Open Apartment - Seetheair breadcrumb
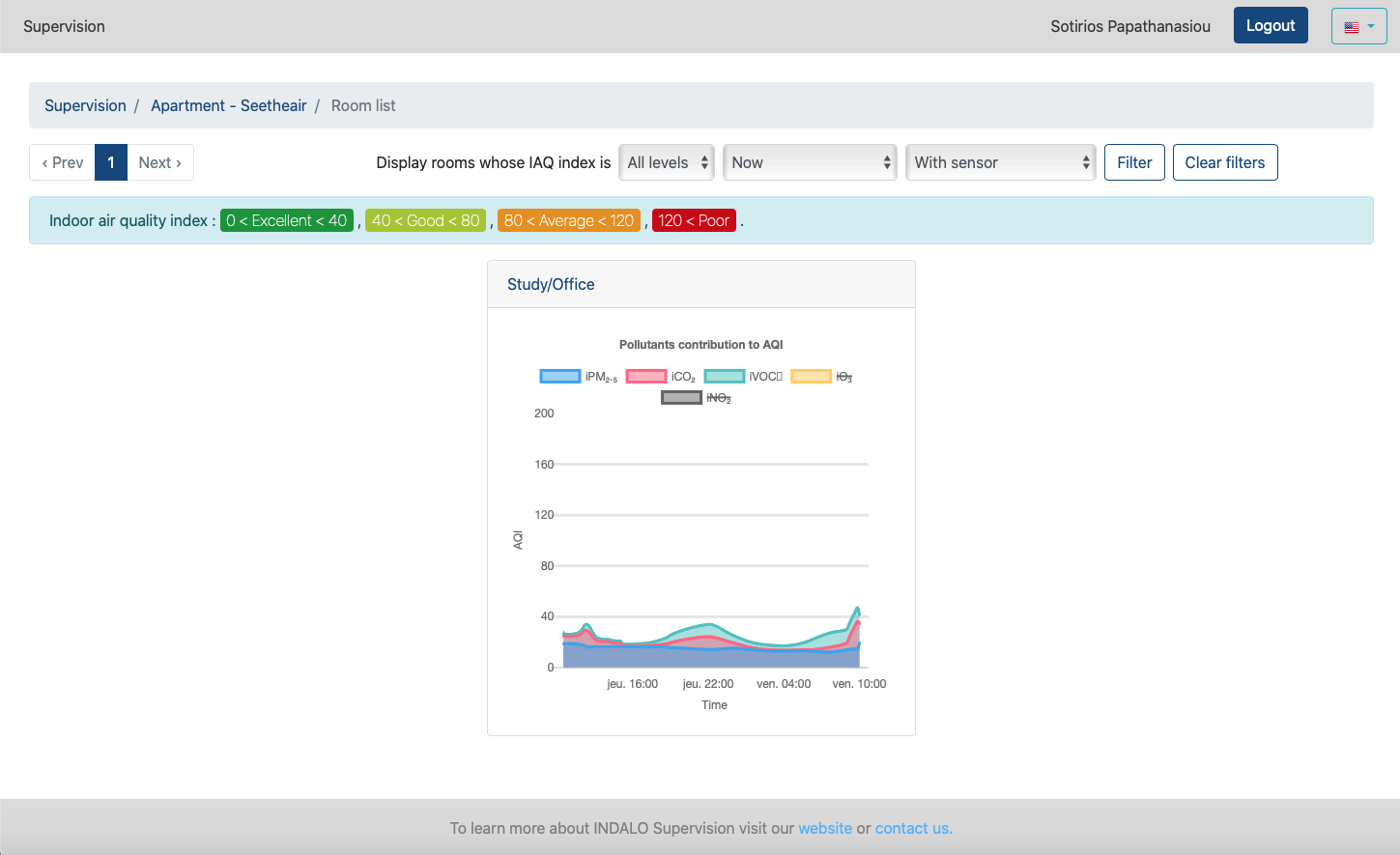Viewport: 1400px width, 855px height. pos(228,105)
